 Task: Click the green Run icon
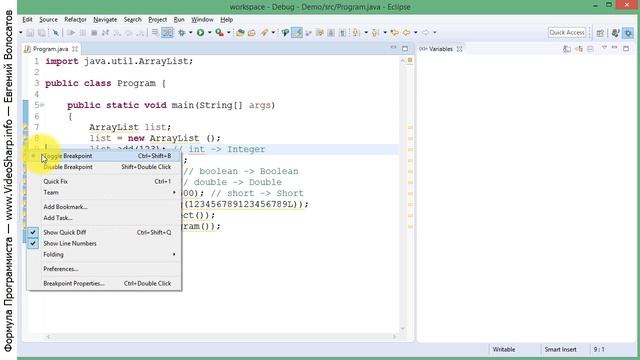(x=200, y=33)
